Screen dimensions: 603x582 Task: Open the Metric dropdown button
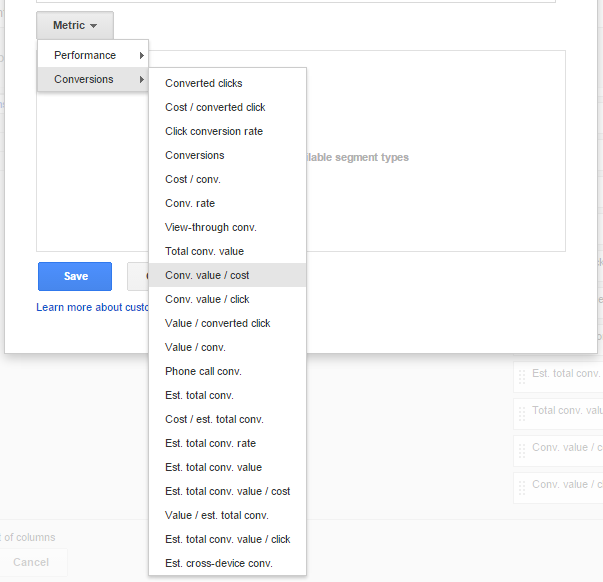coord(75,25)
